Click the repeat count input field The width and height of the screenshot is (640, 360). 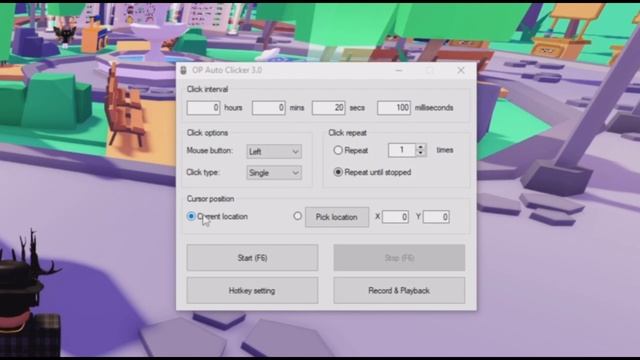(402, 150)
